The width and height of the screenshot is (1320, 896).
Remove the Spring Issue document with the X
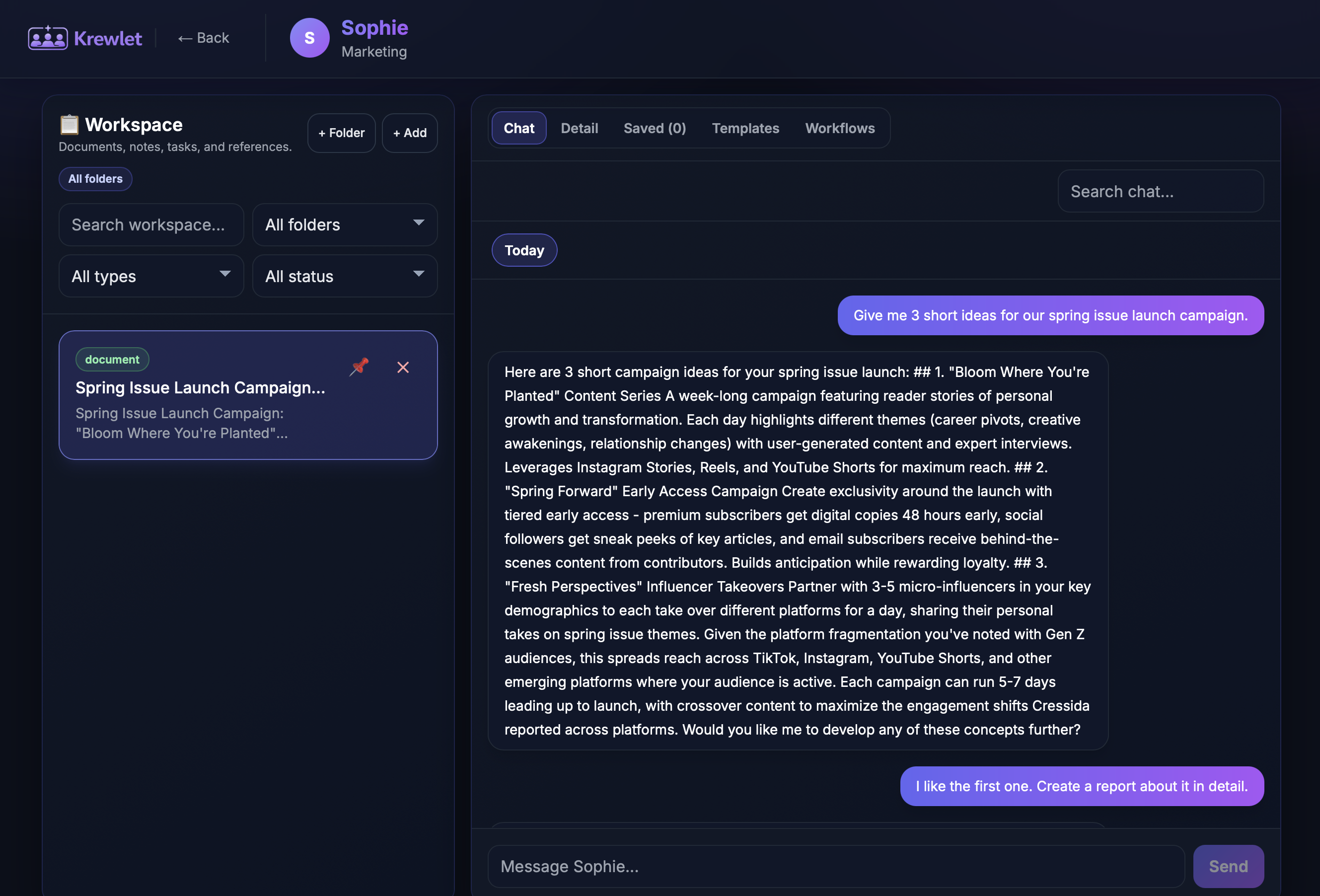(403, 367)
